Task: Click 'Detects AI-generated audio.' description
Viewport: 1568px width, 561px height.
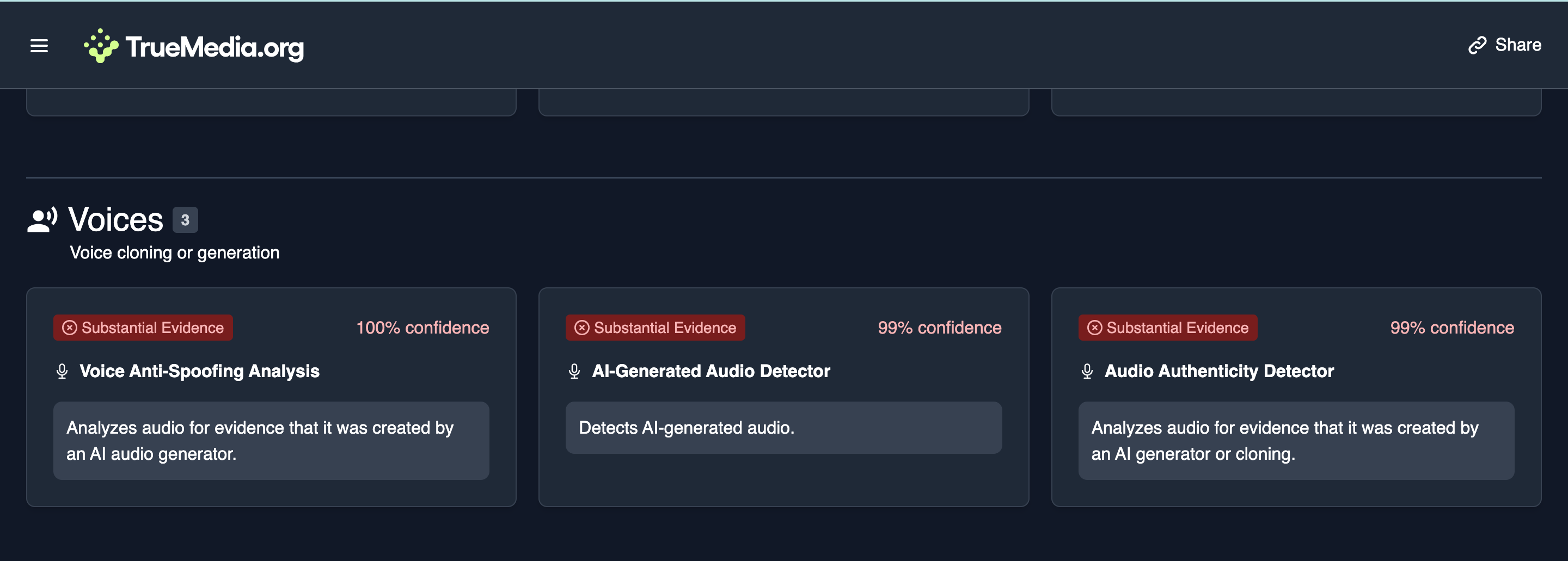Action: 784,427
